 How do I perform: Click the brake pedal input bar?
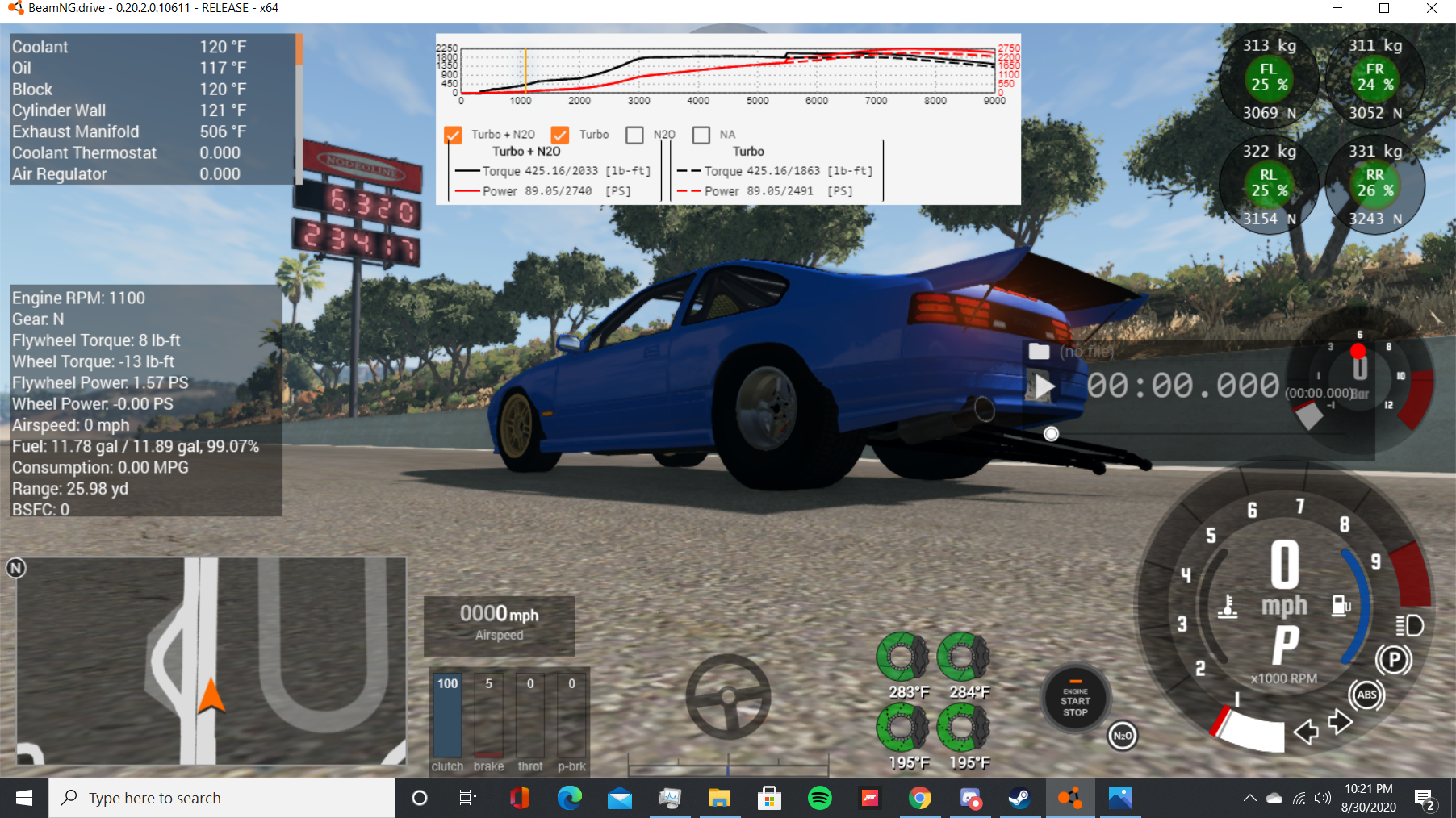(x=488, y=717)
